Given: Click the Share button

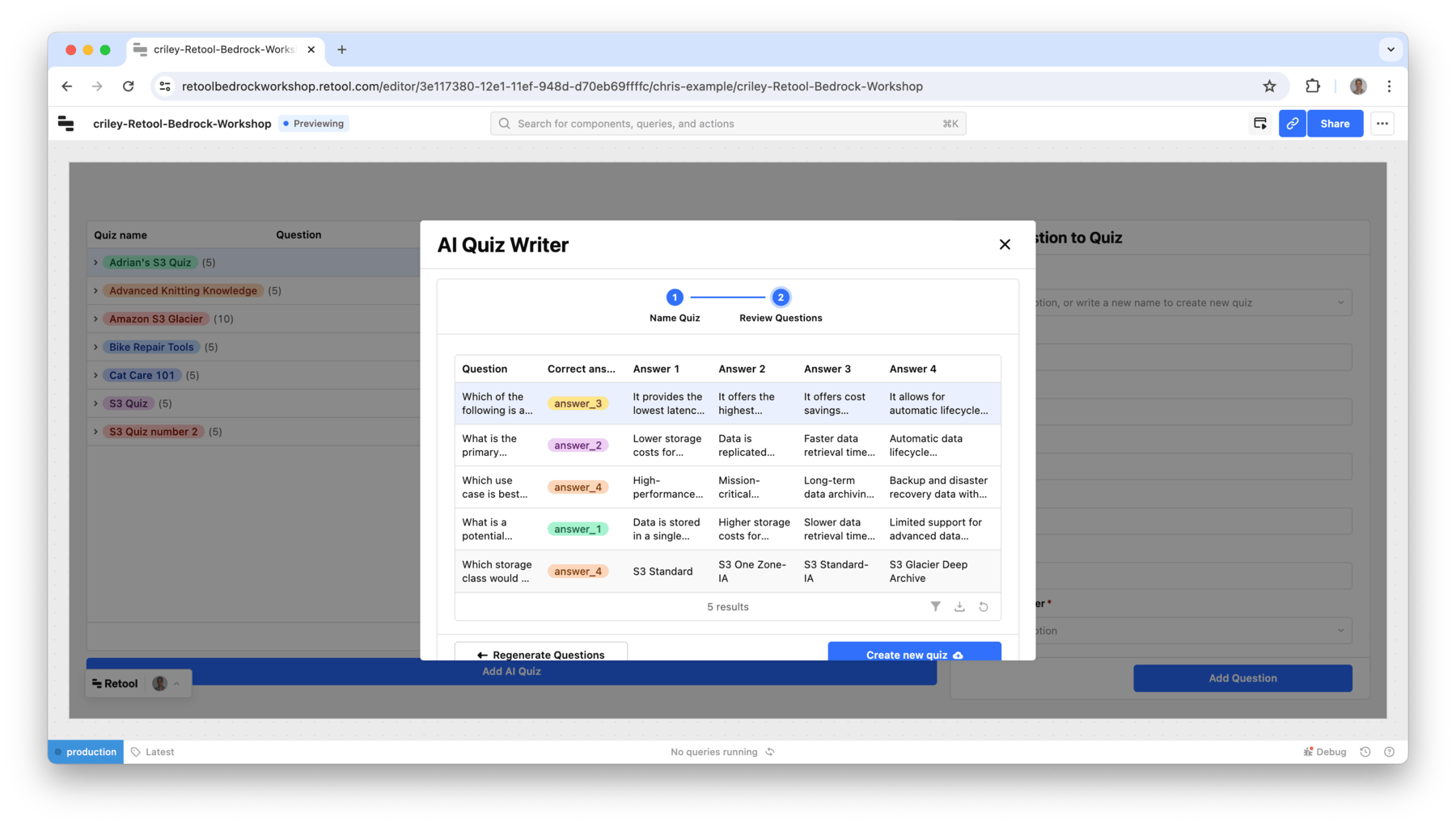Looking at the screenshot, I should coord(1335,124).
